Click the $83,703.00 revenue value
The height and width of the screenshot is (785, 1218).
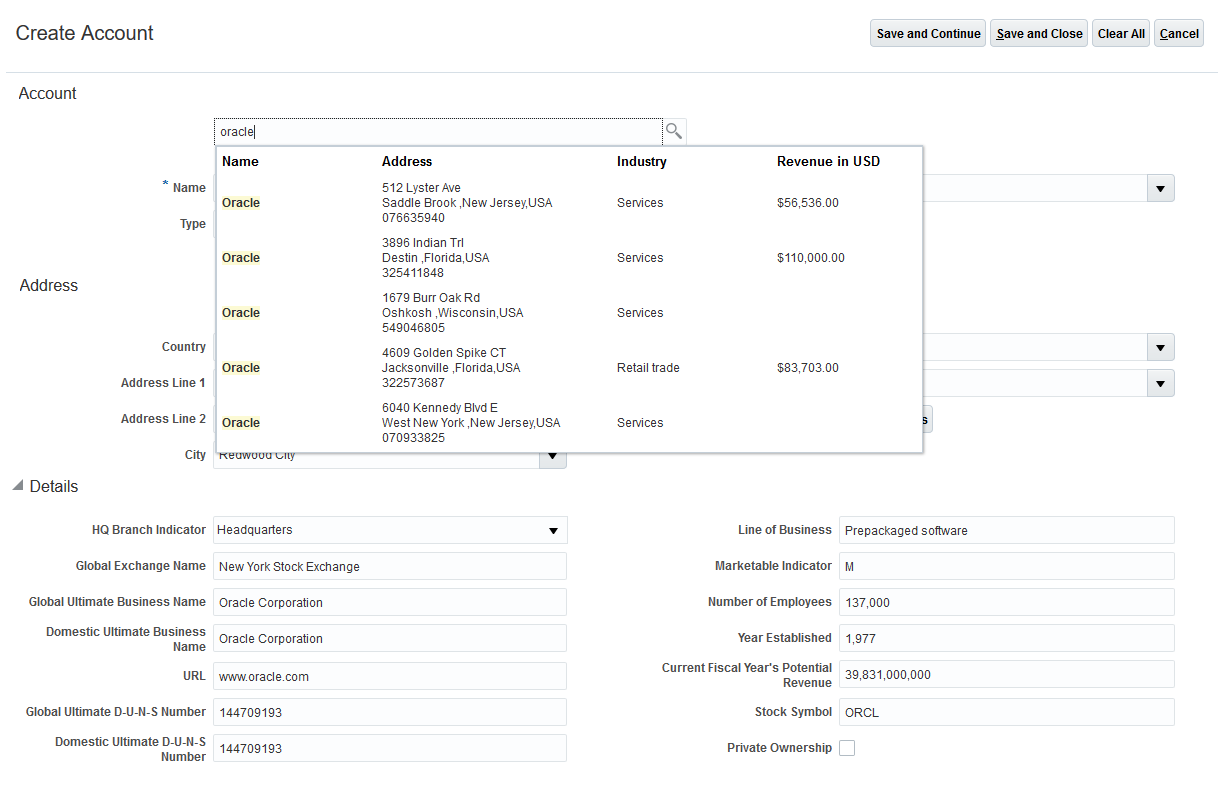point(808,368)
